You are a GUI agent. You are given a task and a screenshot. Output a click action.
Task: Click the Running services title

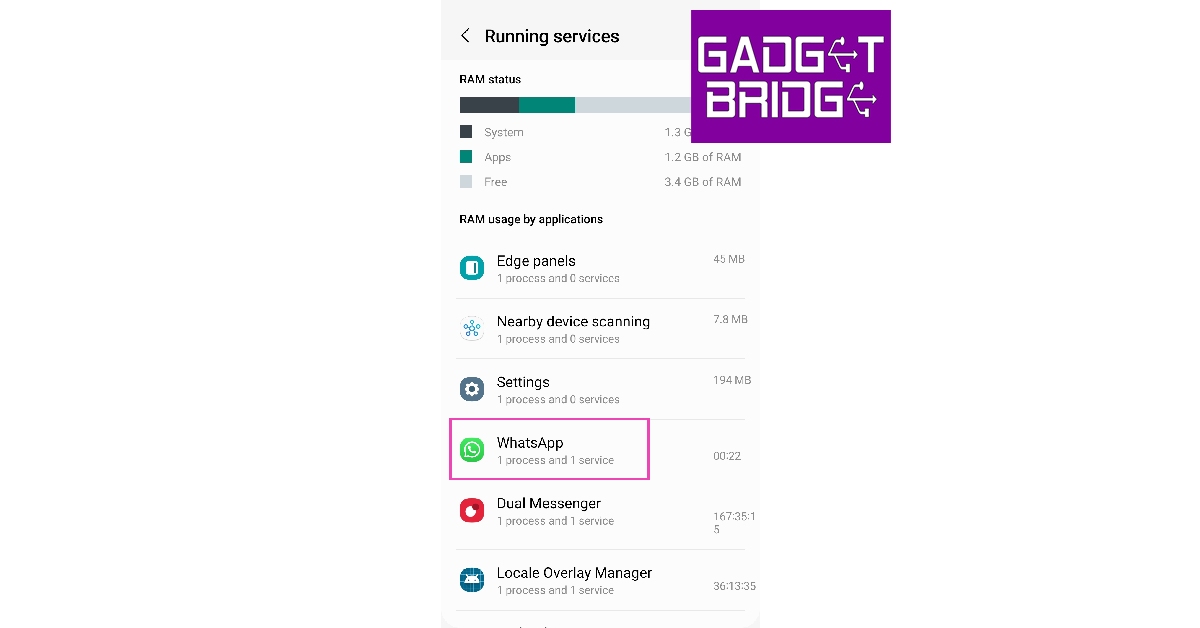tap(552, 36)
